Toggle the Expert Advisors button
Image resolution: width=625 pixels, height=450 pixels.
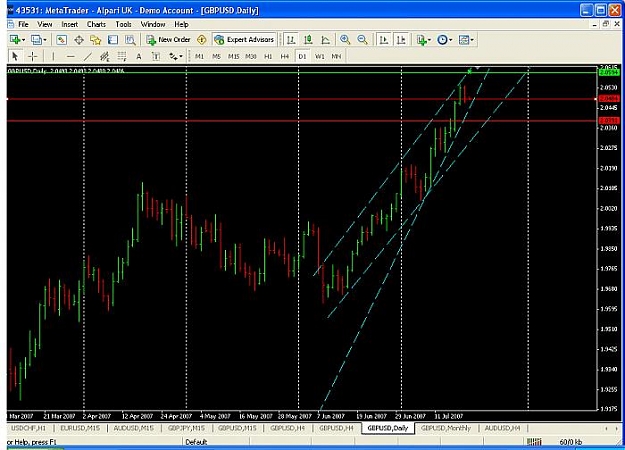tap(244, 40)
